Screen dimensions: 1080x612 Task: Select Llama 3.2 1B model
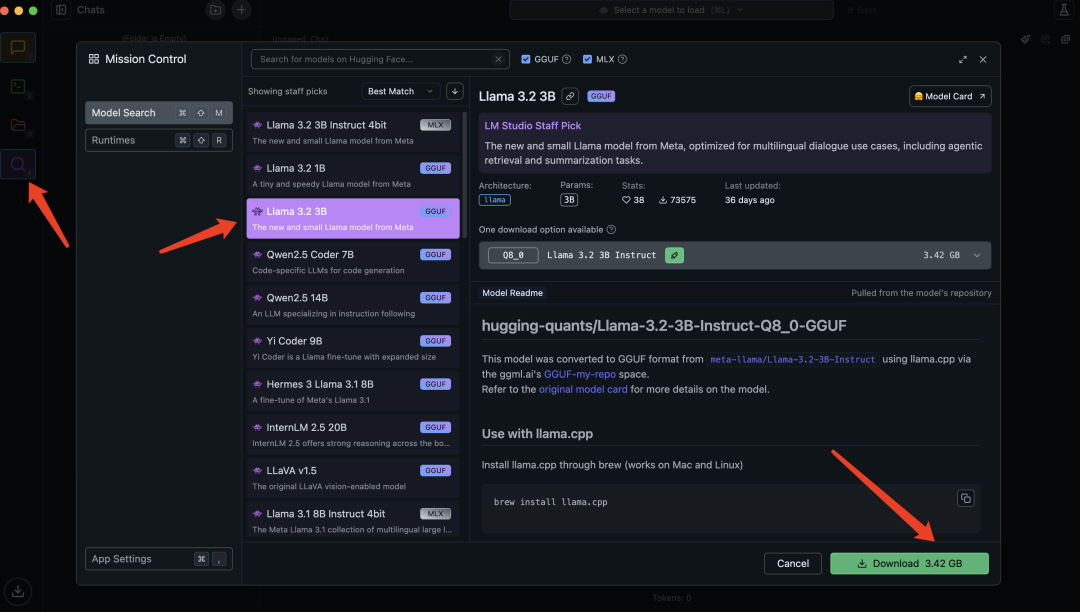click(353, 176)
